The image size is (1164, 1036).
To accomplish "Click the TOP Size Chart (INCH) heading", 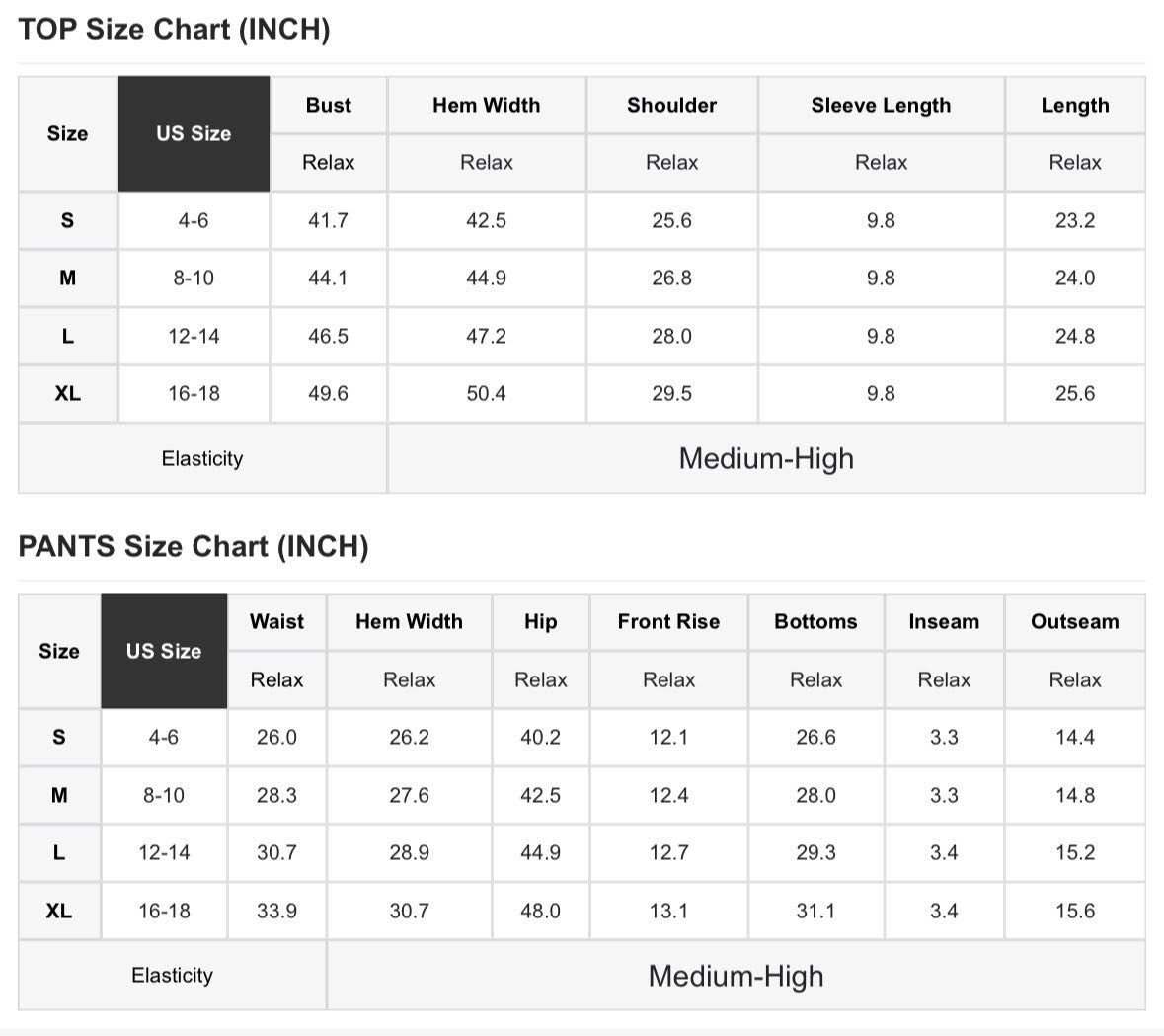I will [174, 30].
